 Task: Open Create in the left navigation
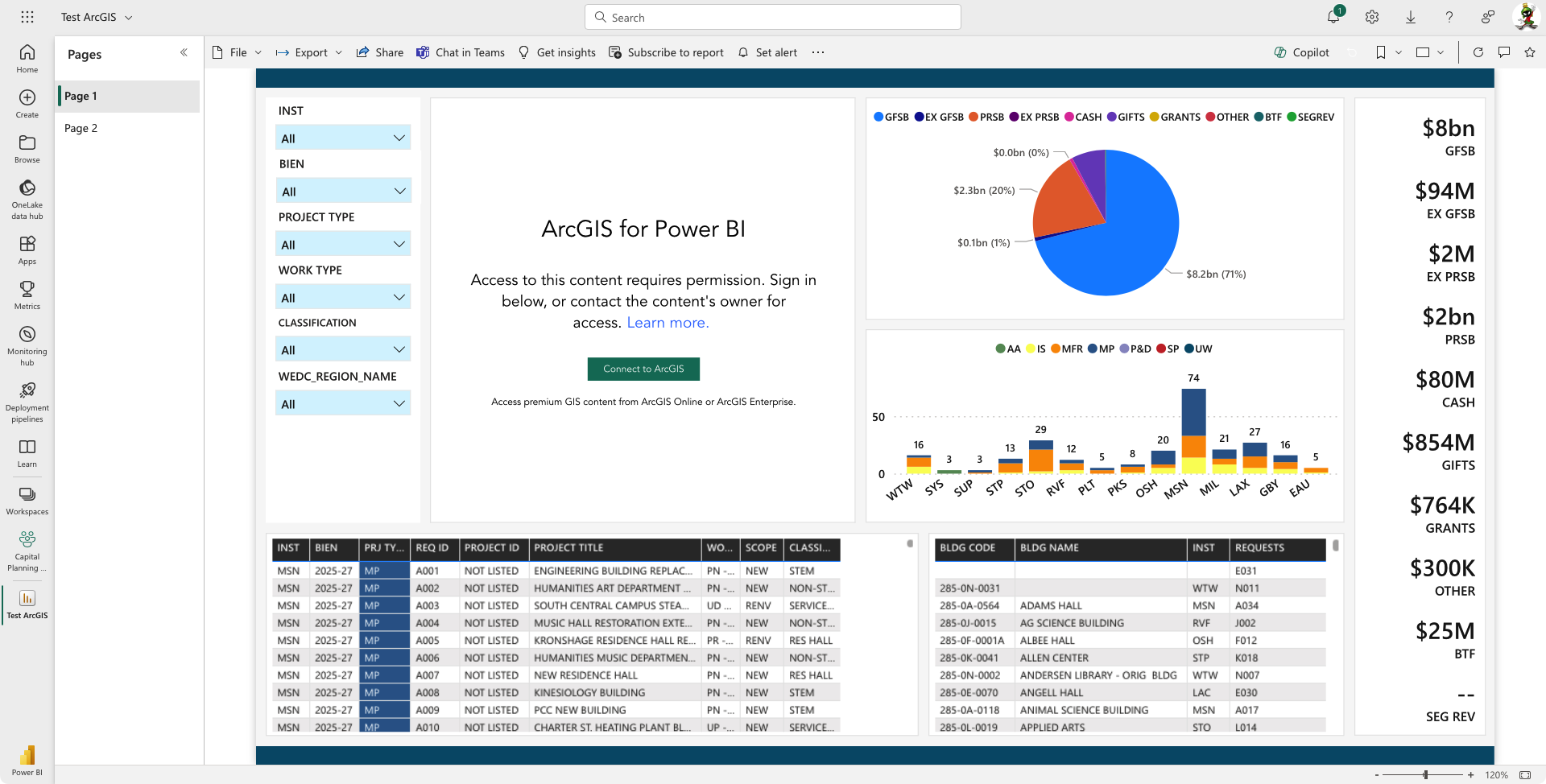pos(27,103)
